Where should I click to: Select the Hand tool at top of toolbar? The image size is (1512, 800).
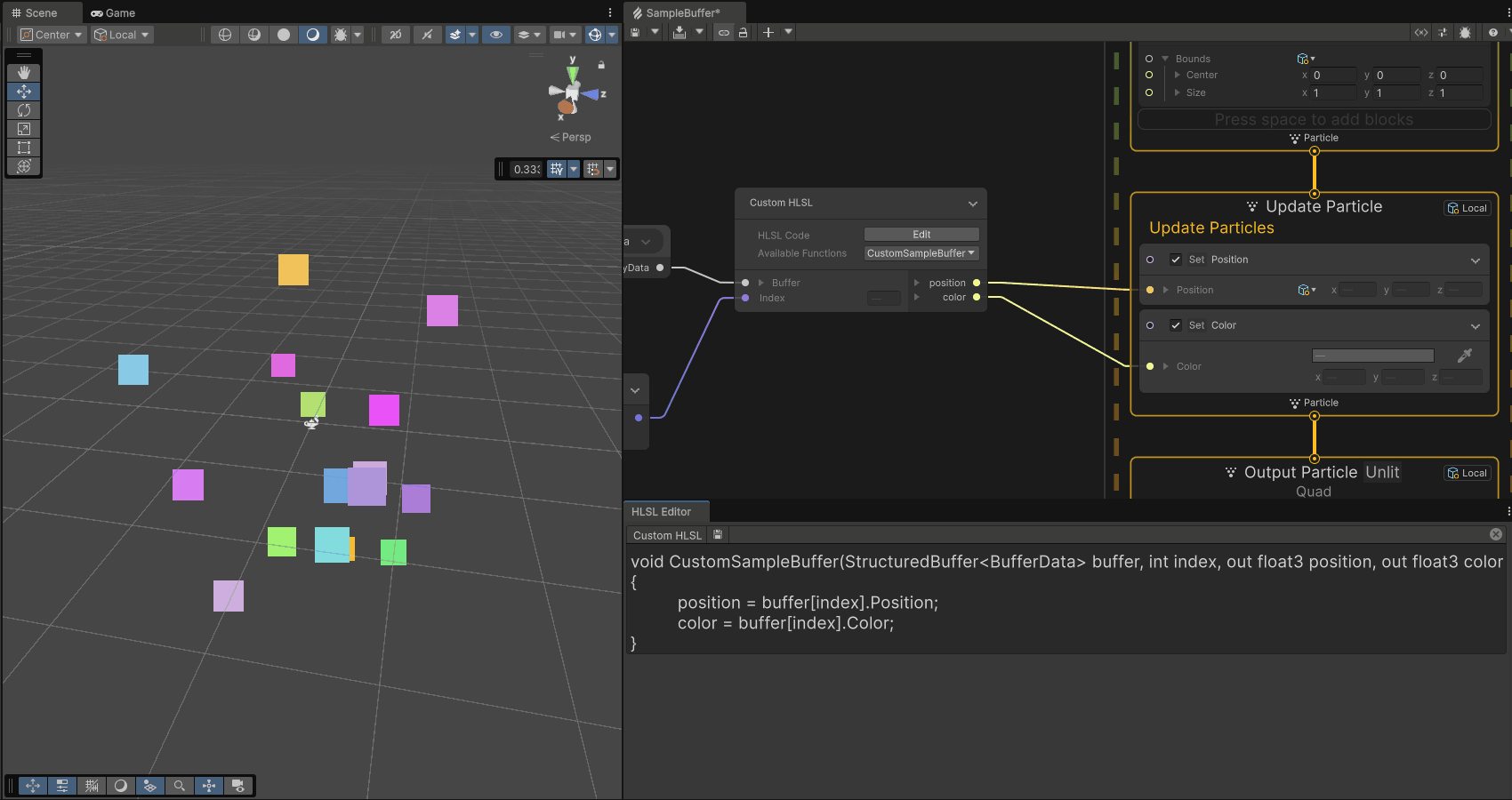pyautogui.click(x=24, y=72)
